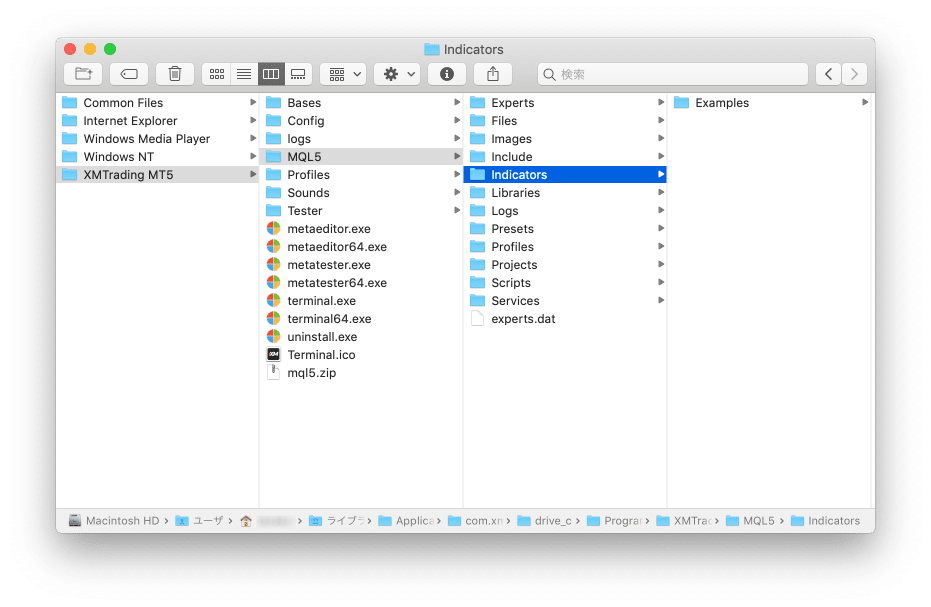Open the Logs folder in MQL5
Image resolution: width=931 pixels, height=607 pixels.
coord(565,210)
